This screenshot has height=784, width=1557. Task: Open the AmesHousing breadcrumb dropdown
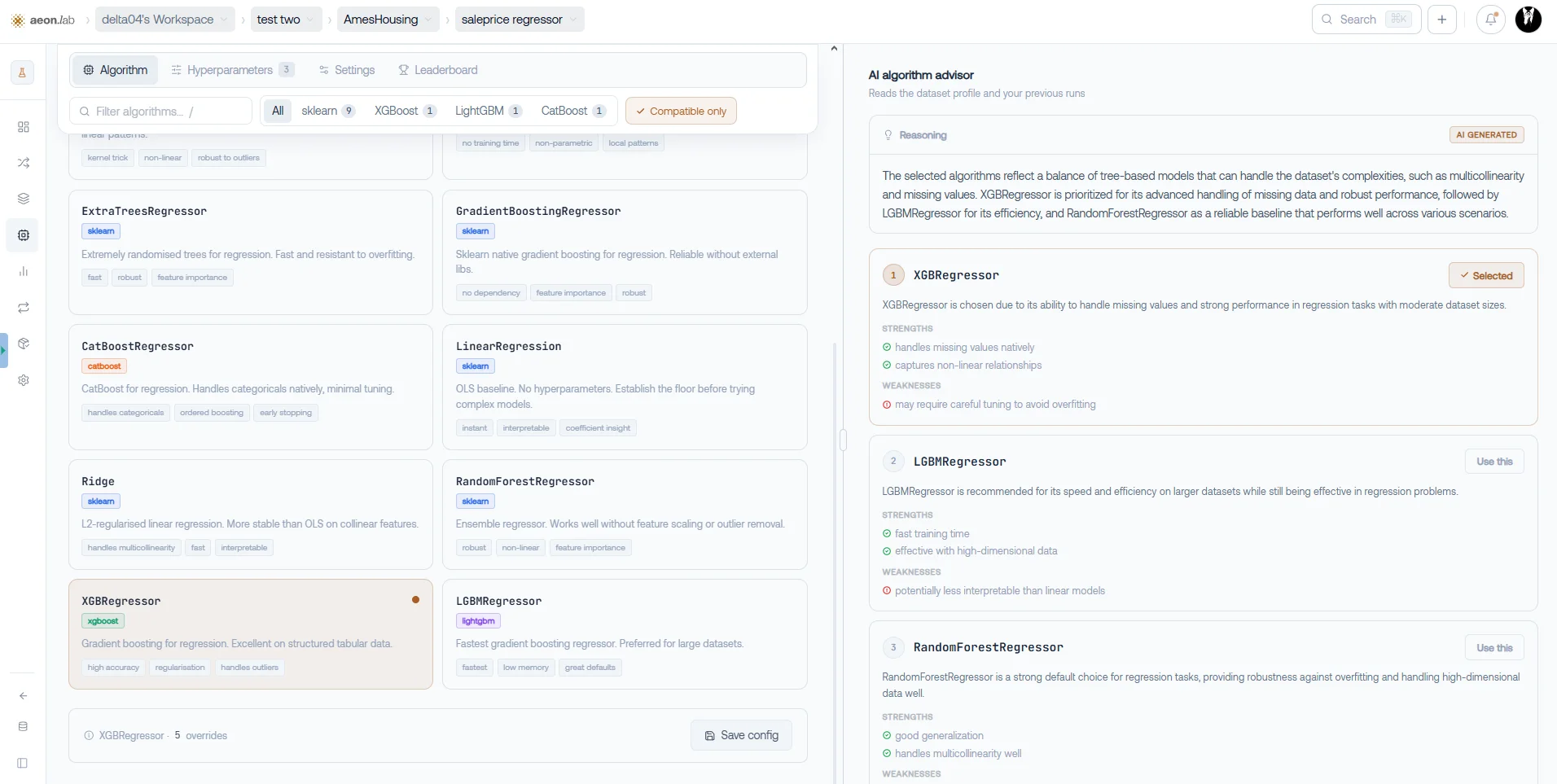[x=388, y=20]
